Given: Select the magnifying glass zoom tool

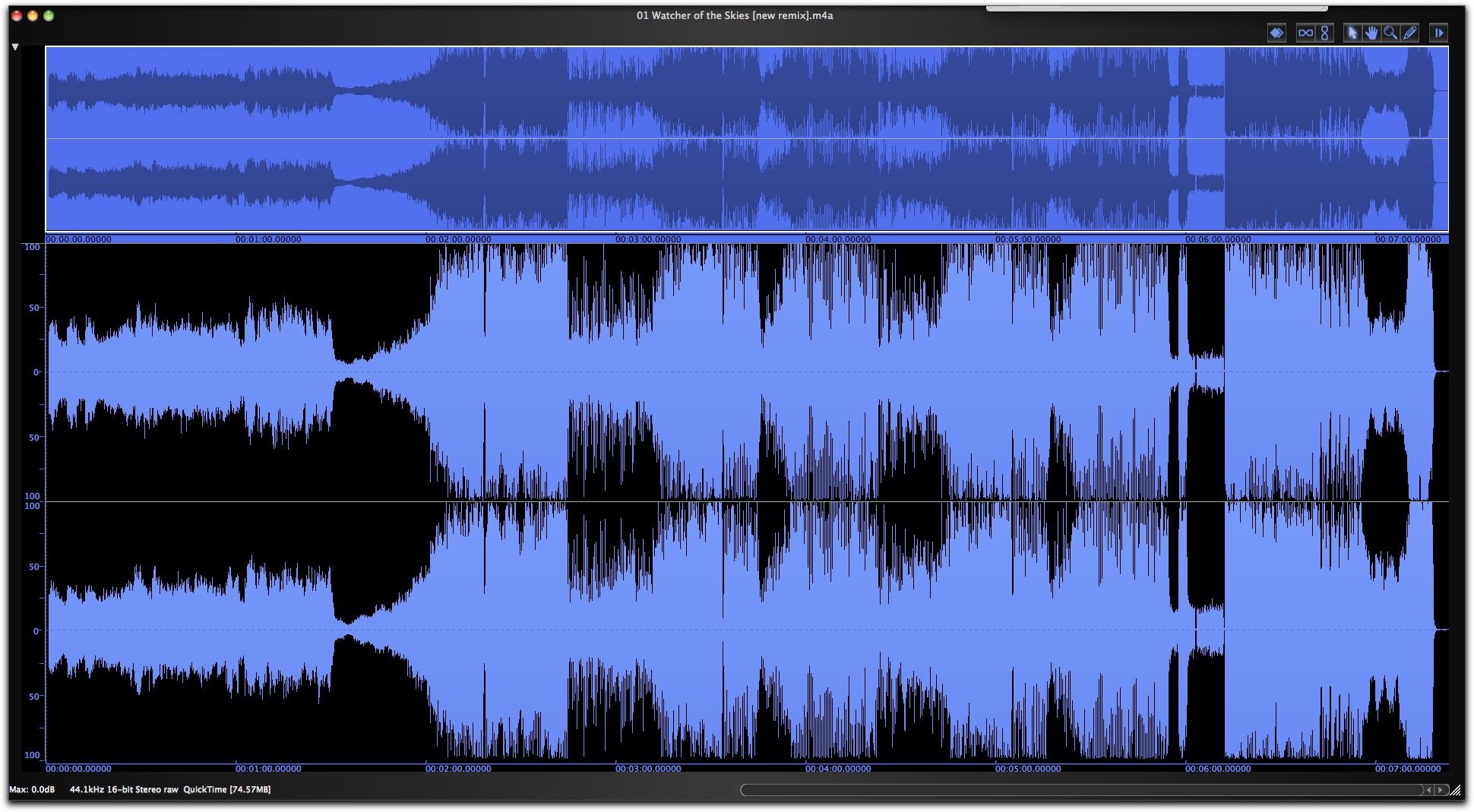Looking at the screenshot, I should (1390, 33).
